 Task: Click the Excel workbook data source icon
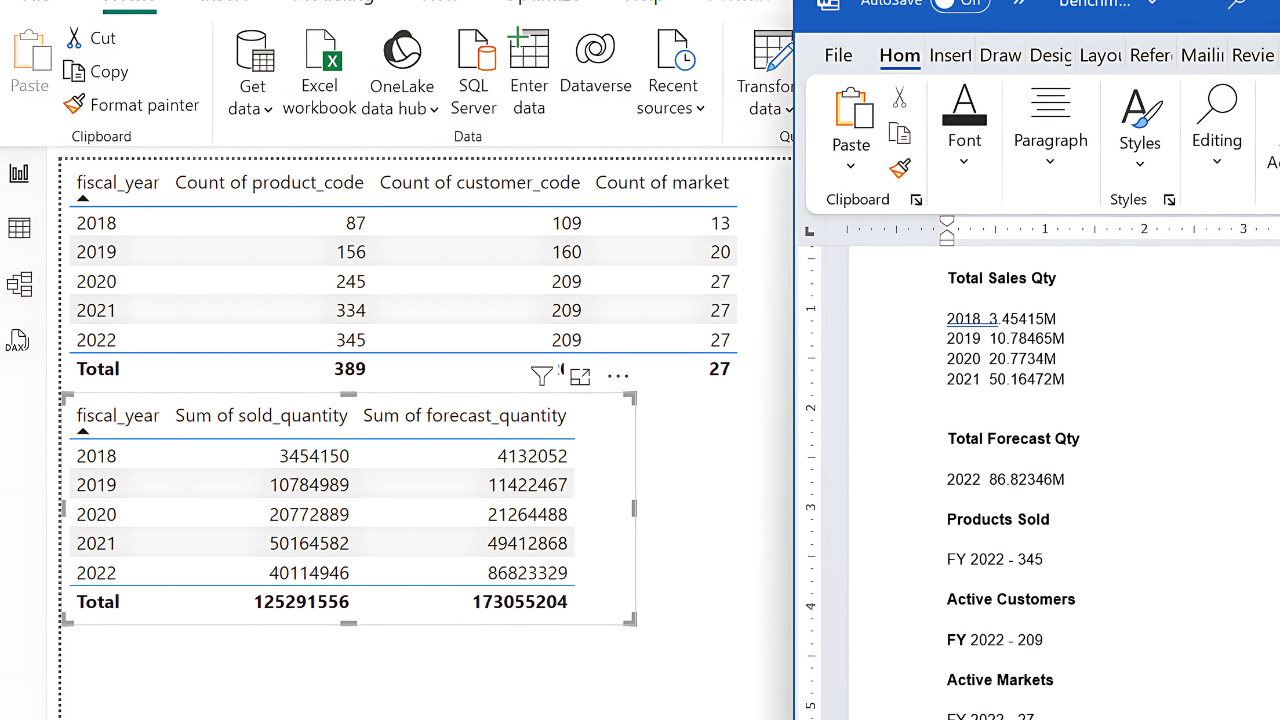pos(319,72)
